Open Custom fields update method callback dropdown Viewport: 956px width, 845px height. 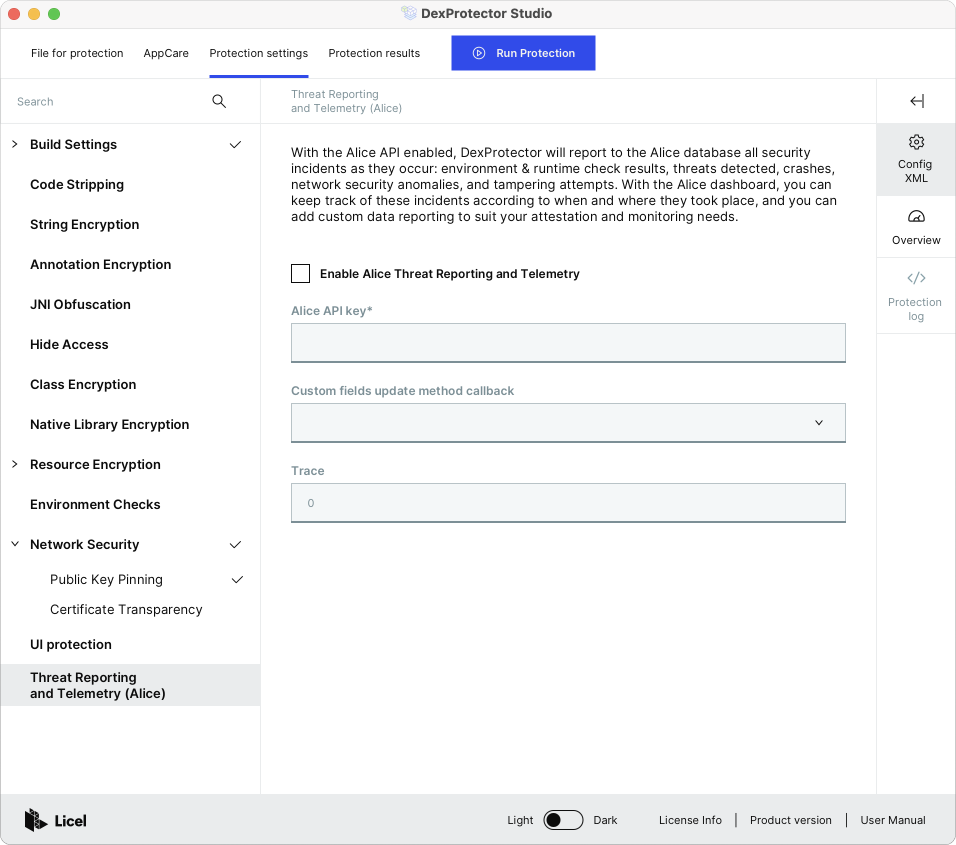point(568,422)
